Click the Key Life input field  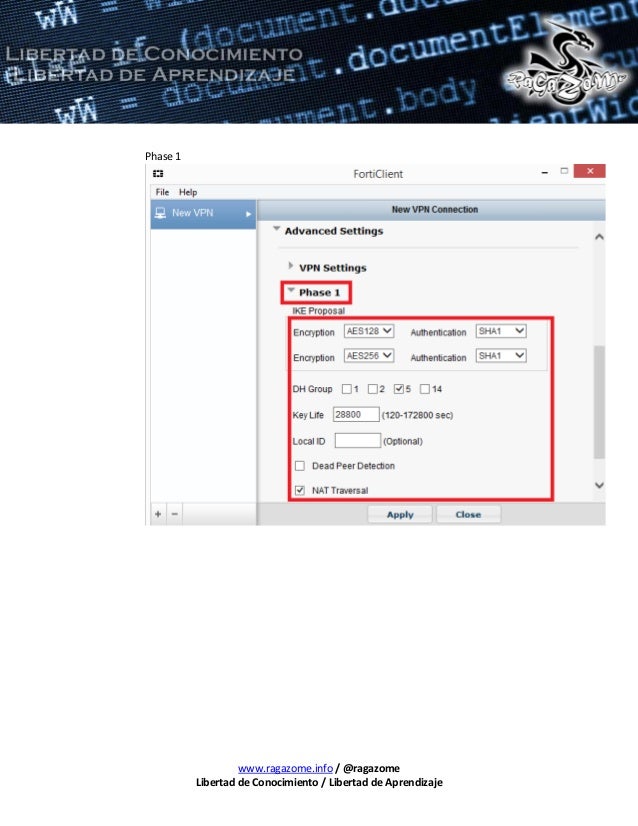tap(356, 415)
